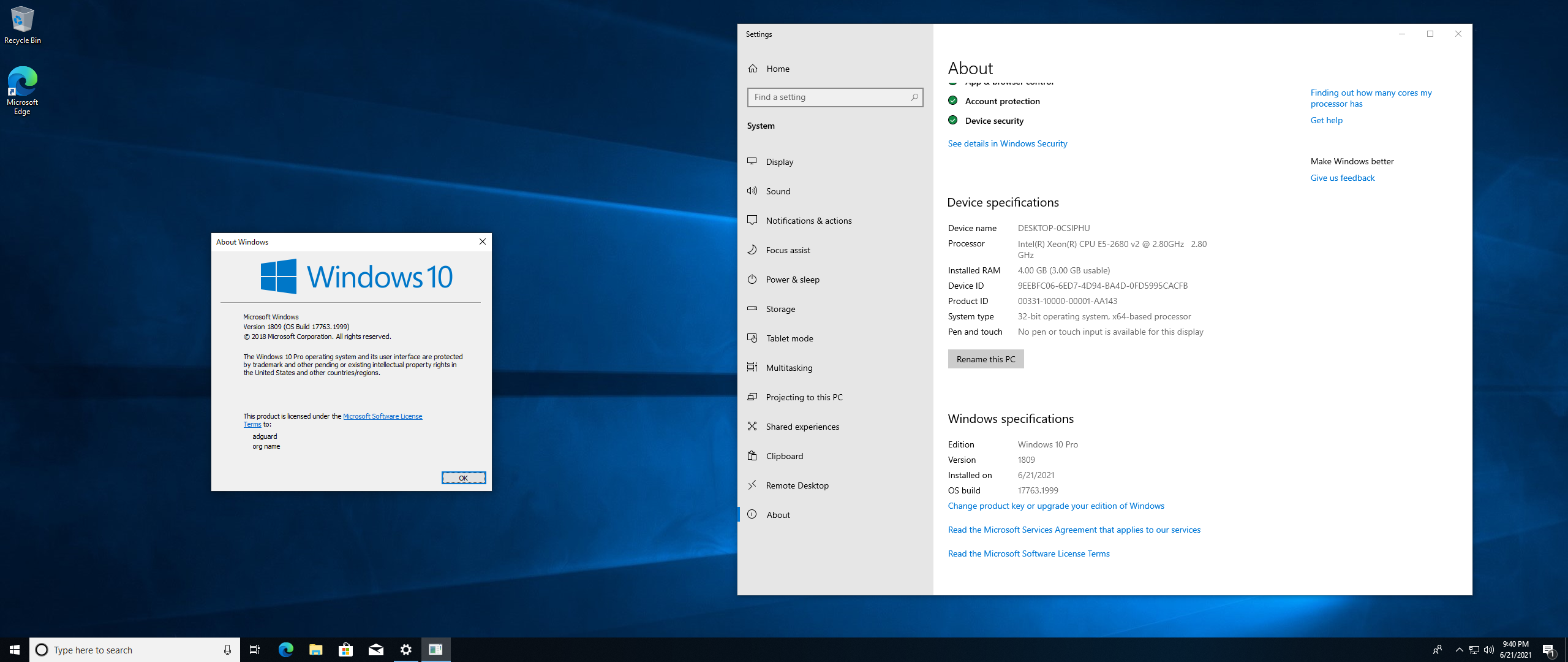
Task: Go to Sound settings page
Action: pyautogui.click(x=835, y=191)
